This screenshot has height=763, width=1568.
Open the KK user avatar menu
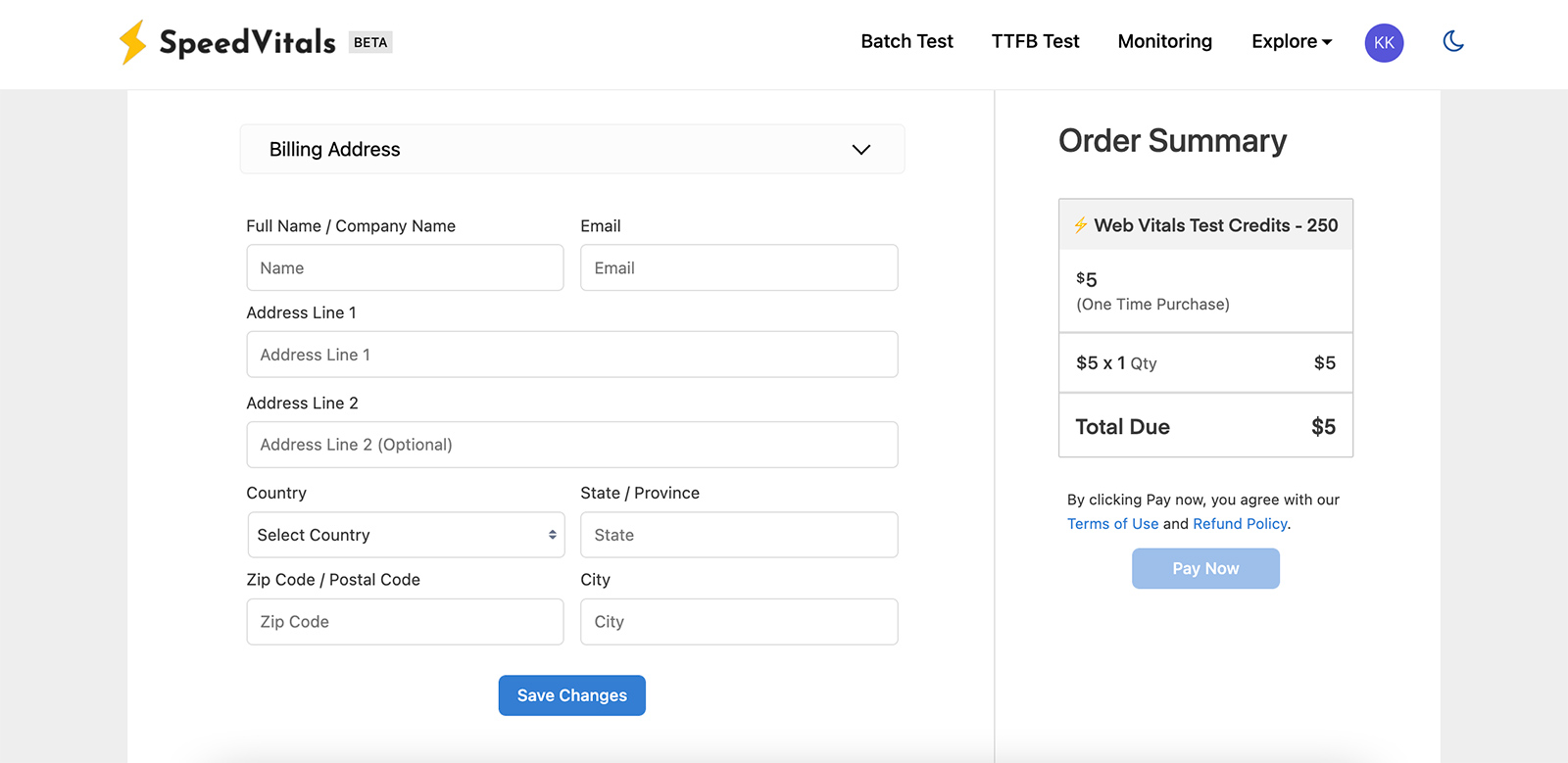1384,42
